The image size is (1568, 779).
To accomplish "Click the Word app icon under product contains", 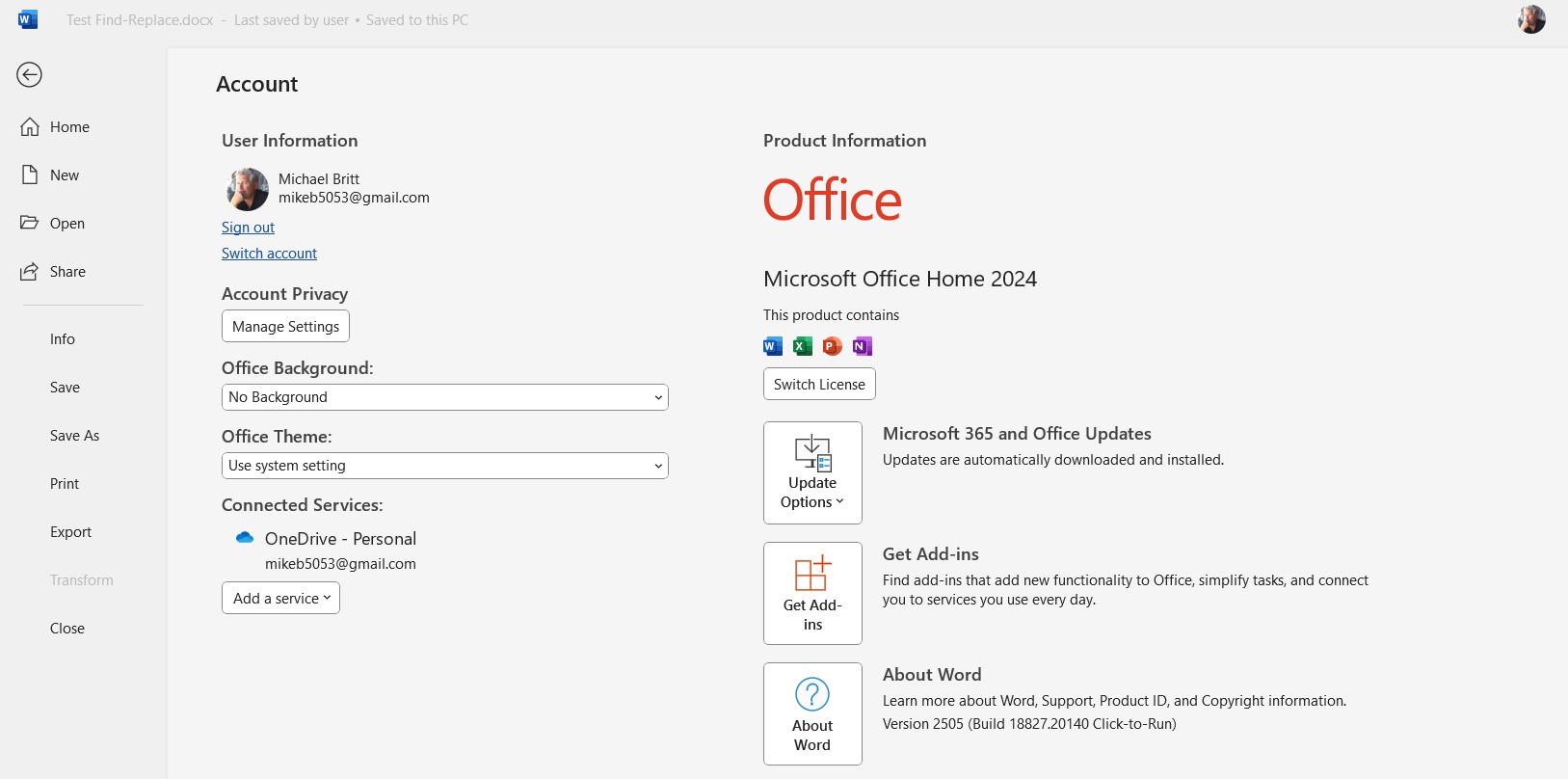I will (x=773, y=346).
